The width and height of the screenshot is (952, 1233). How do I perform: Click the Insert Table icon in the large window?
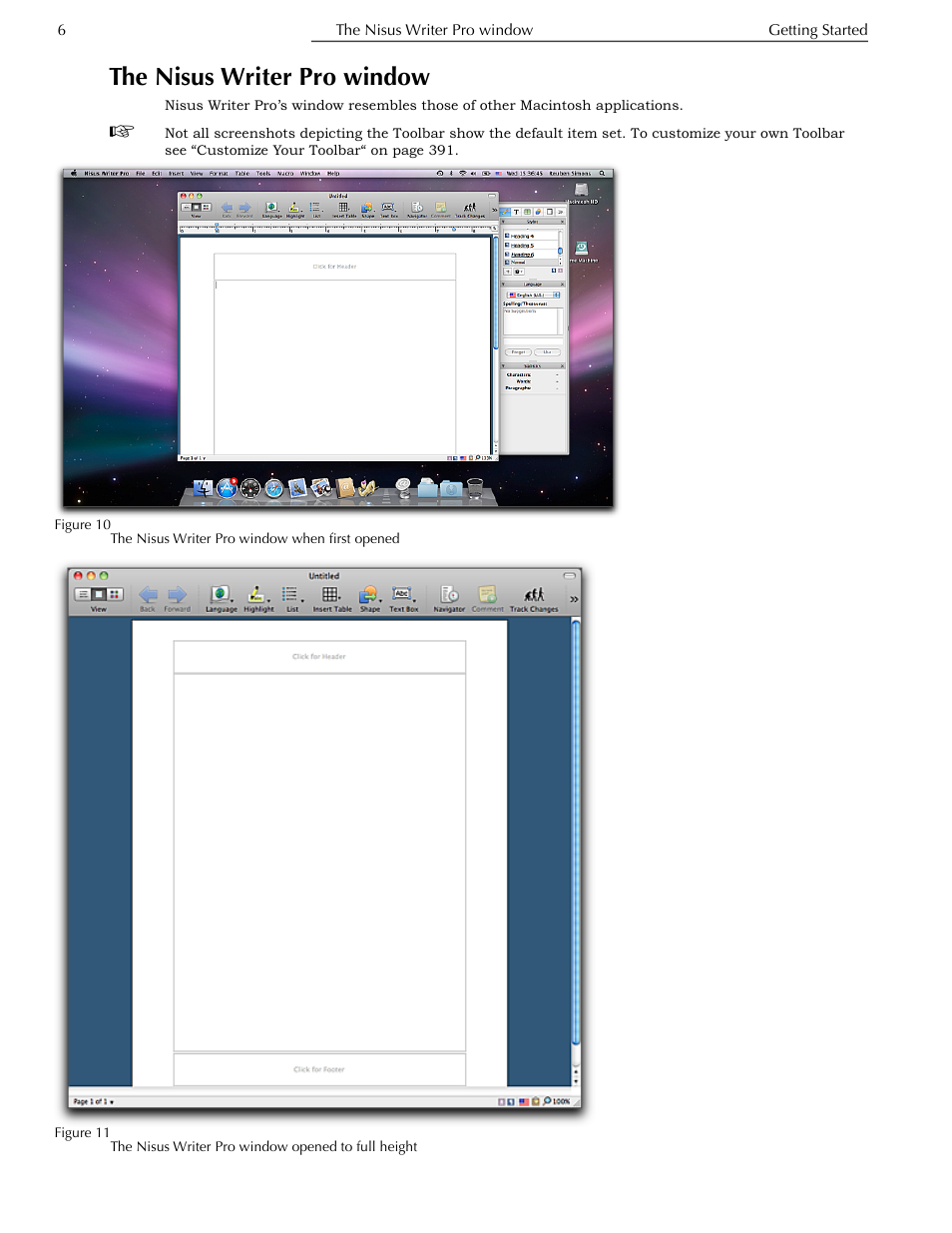[x=330, y=594]
